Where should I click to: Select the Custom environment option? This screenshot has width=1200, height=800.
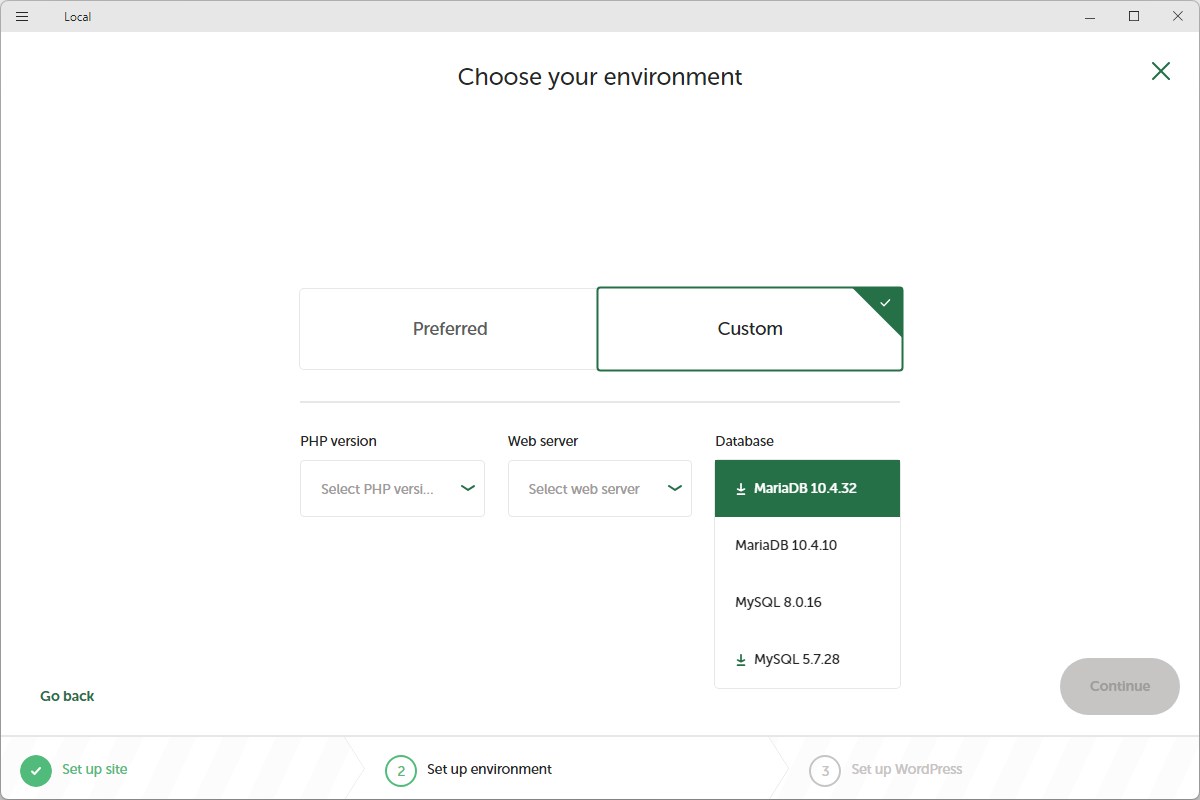750,329
